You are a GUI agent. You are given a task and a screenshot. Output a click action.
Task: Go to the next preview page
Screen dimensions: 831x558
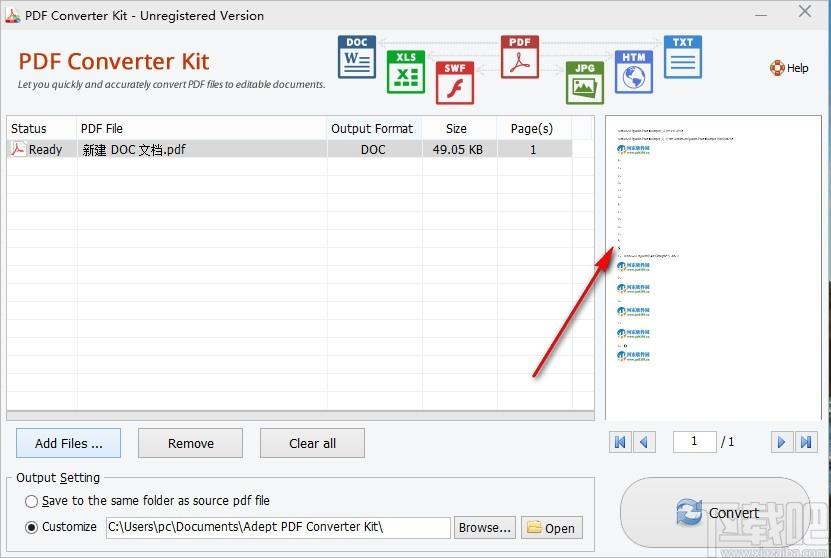pos(782,441)
